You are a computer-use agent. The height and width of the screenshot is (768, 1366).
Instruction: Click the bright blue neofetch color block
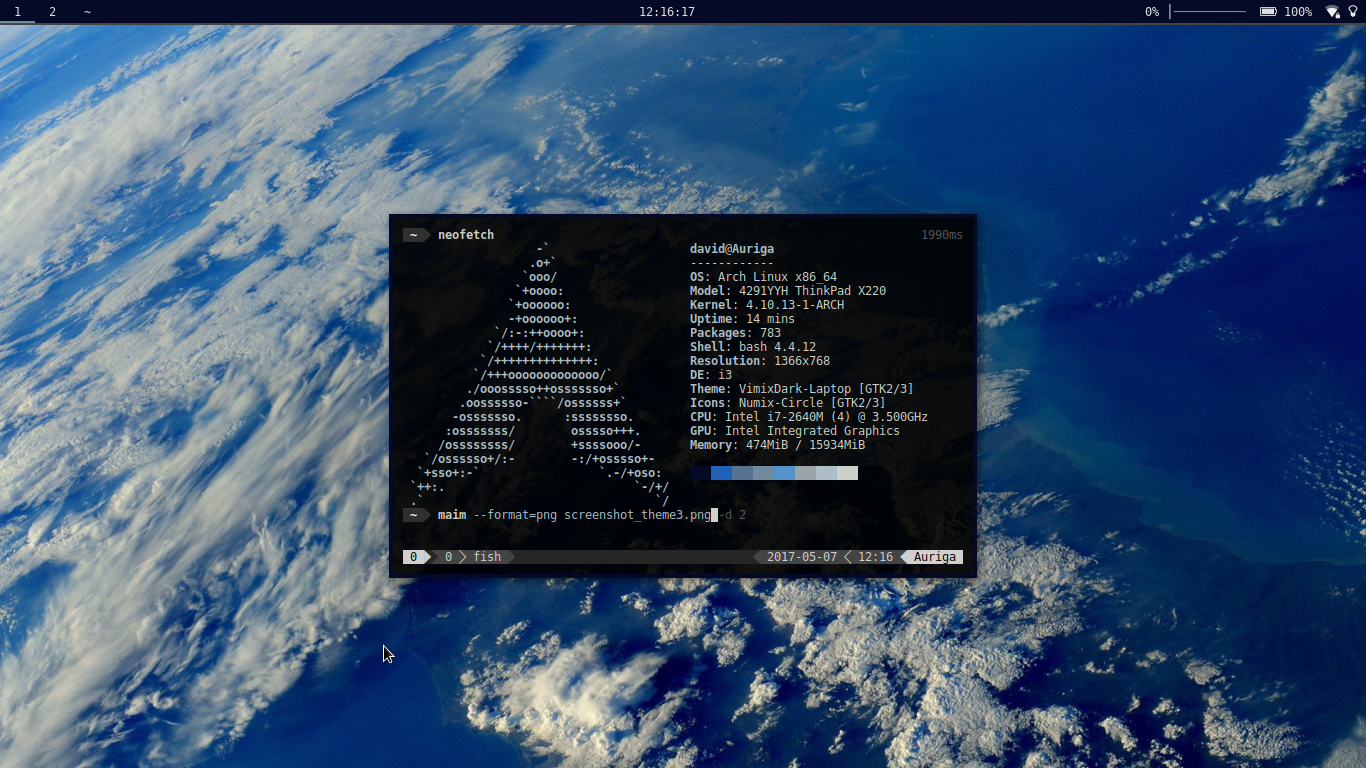click(721, 473)
